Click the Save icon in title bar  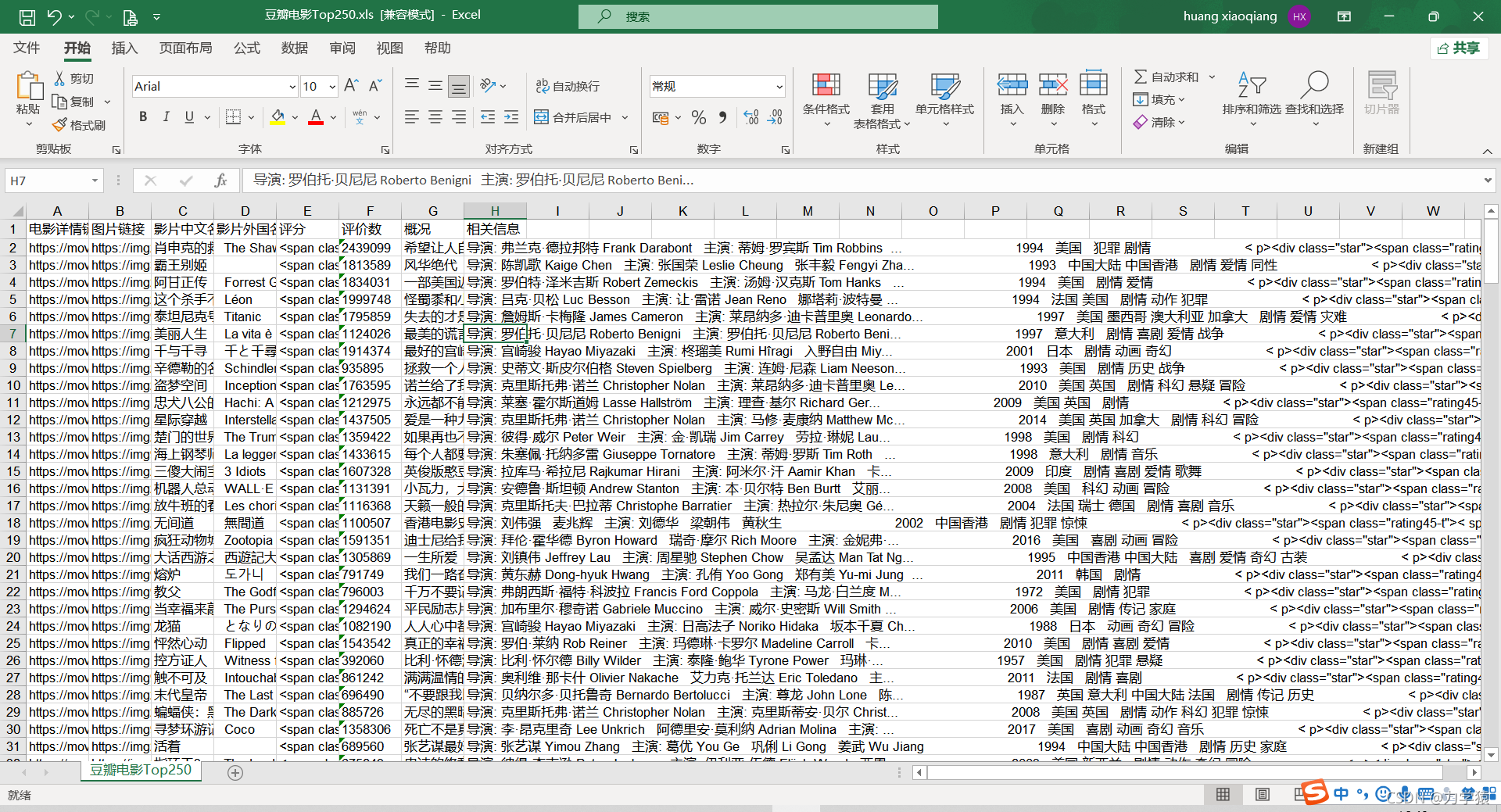point(27,16)
